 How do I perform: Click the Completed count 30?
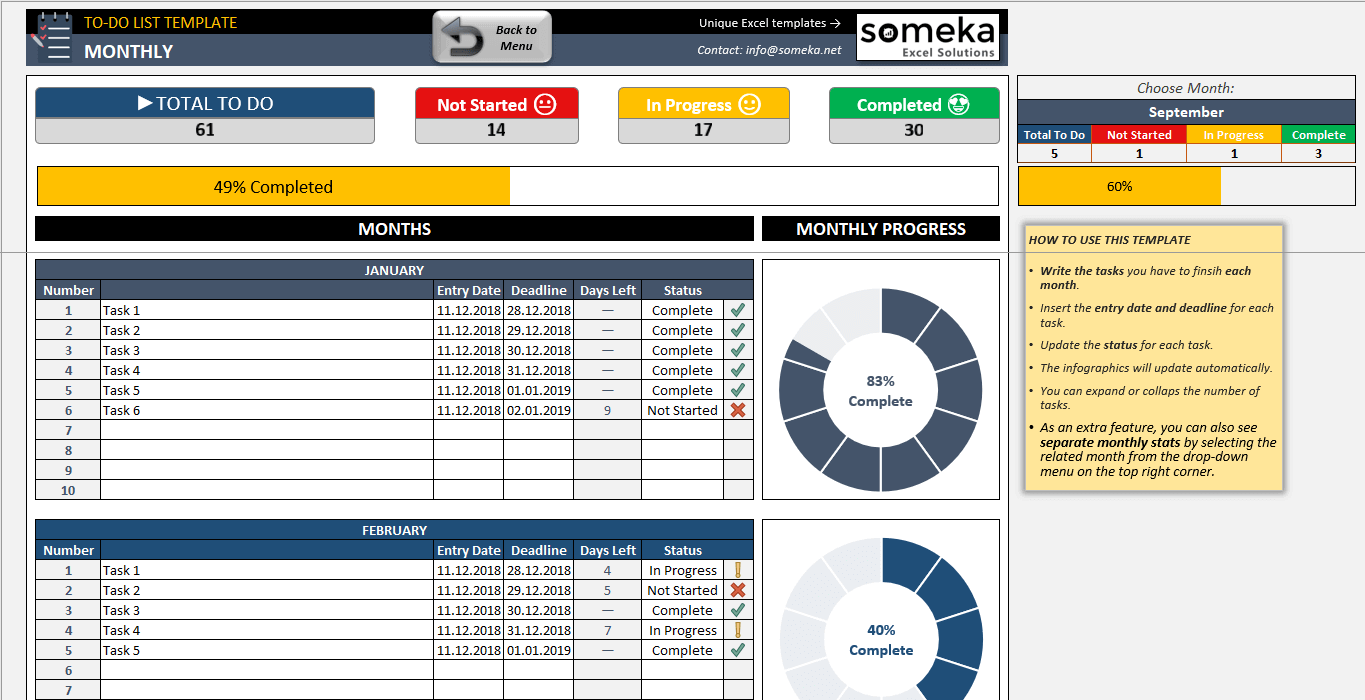(x=914, y=130)
